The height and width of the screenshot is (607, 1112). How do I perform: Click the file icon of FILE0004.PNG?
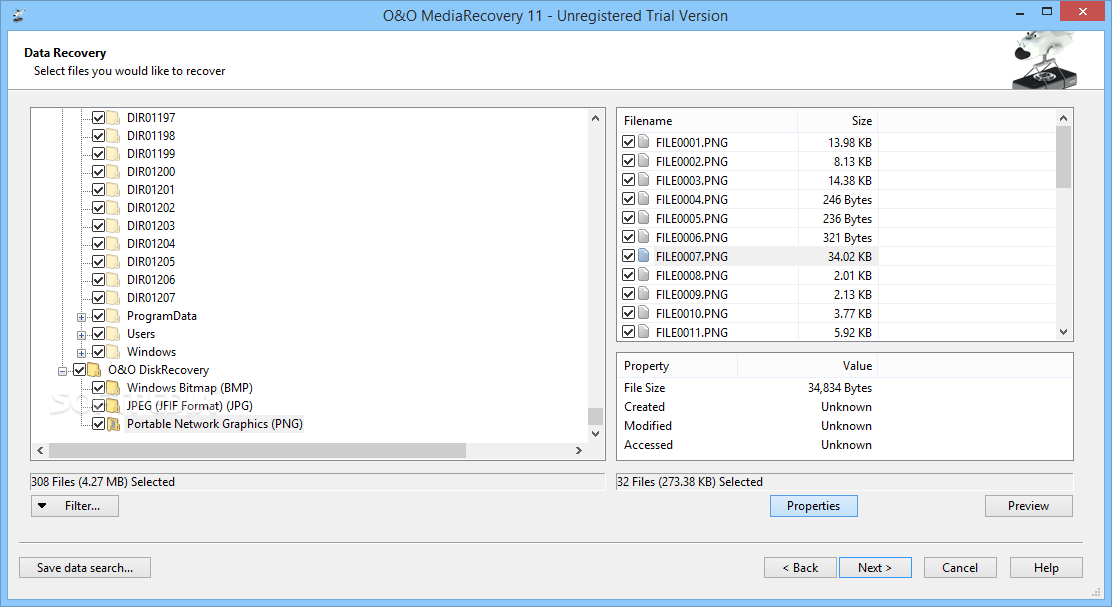pyautogui.click(x=644, y=199)
